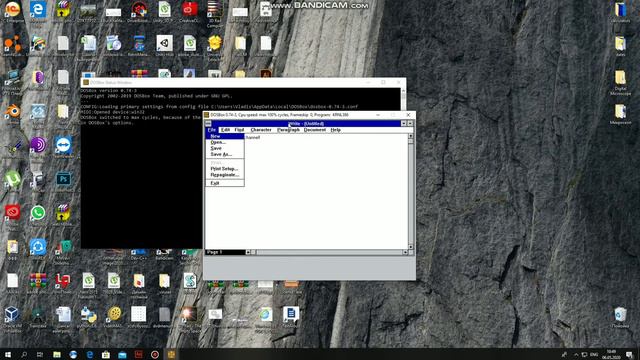Image resolution: width=640 pixels, height=360 pixels.
Task: Open Microsoft Store on the taskbar
Action: pyautogui.click(x=106, y=354)
